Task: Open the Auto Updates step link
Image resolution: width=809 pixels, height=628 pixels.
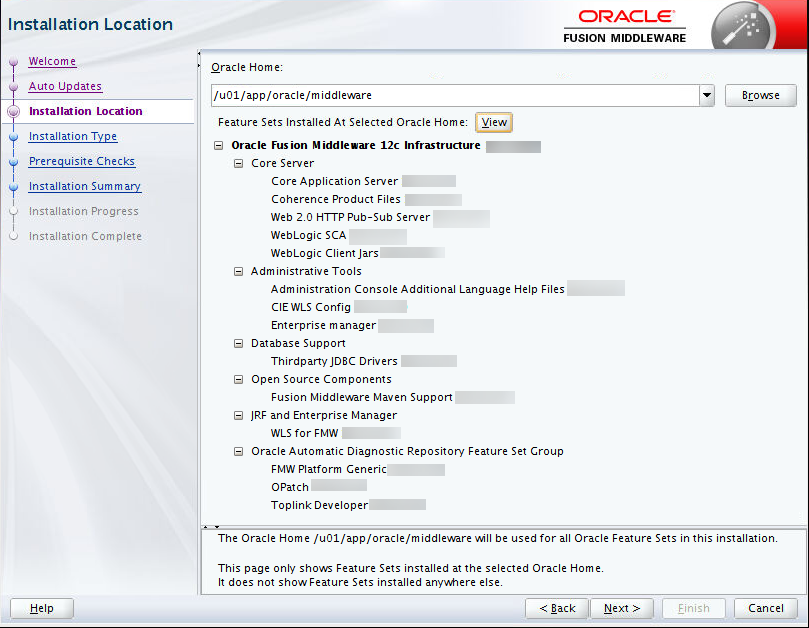Action: [x=65, y=86]
